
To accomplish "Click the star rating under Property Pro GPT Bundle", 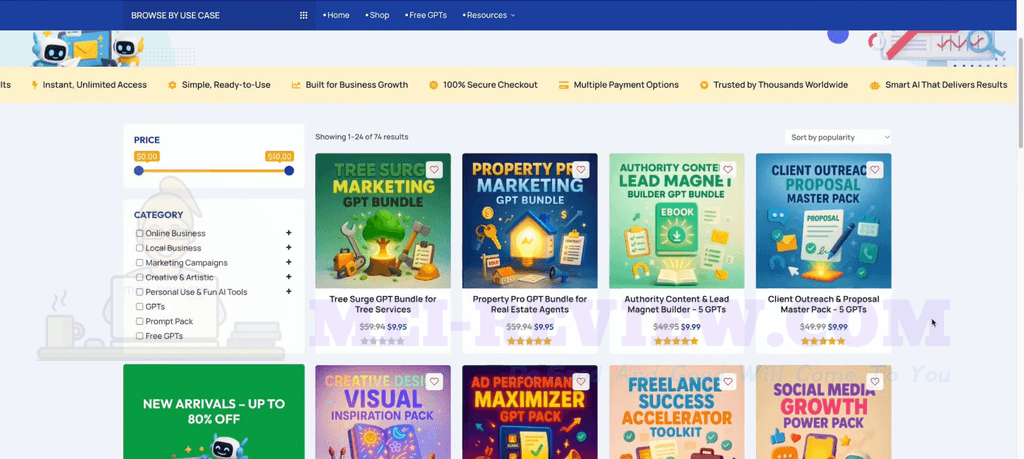I will [530, 341].
